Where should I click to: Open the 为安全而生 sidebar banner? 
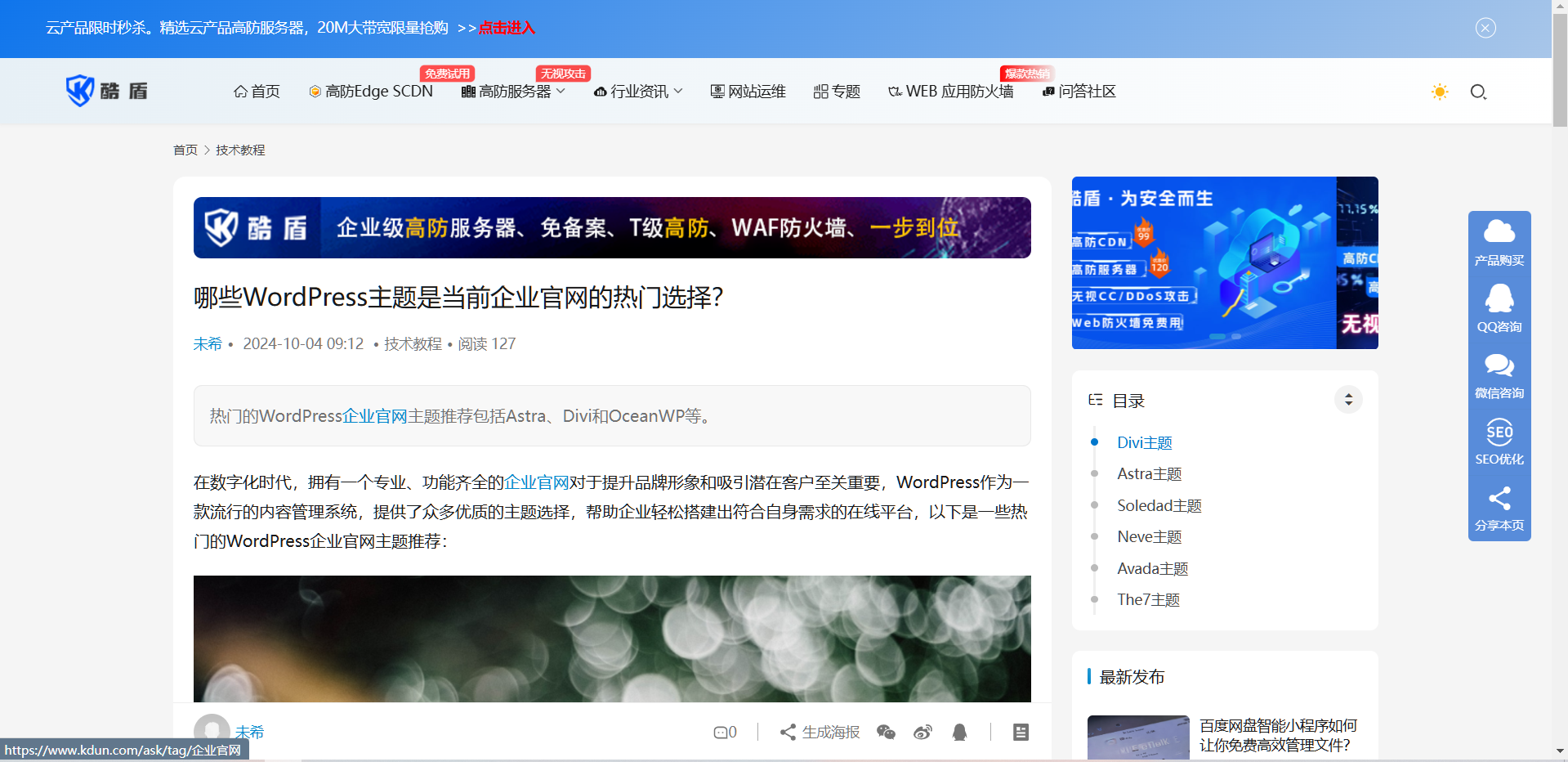click(x=1225, y=262)
